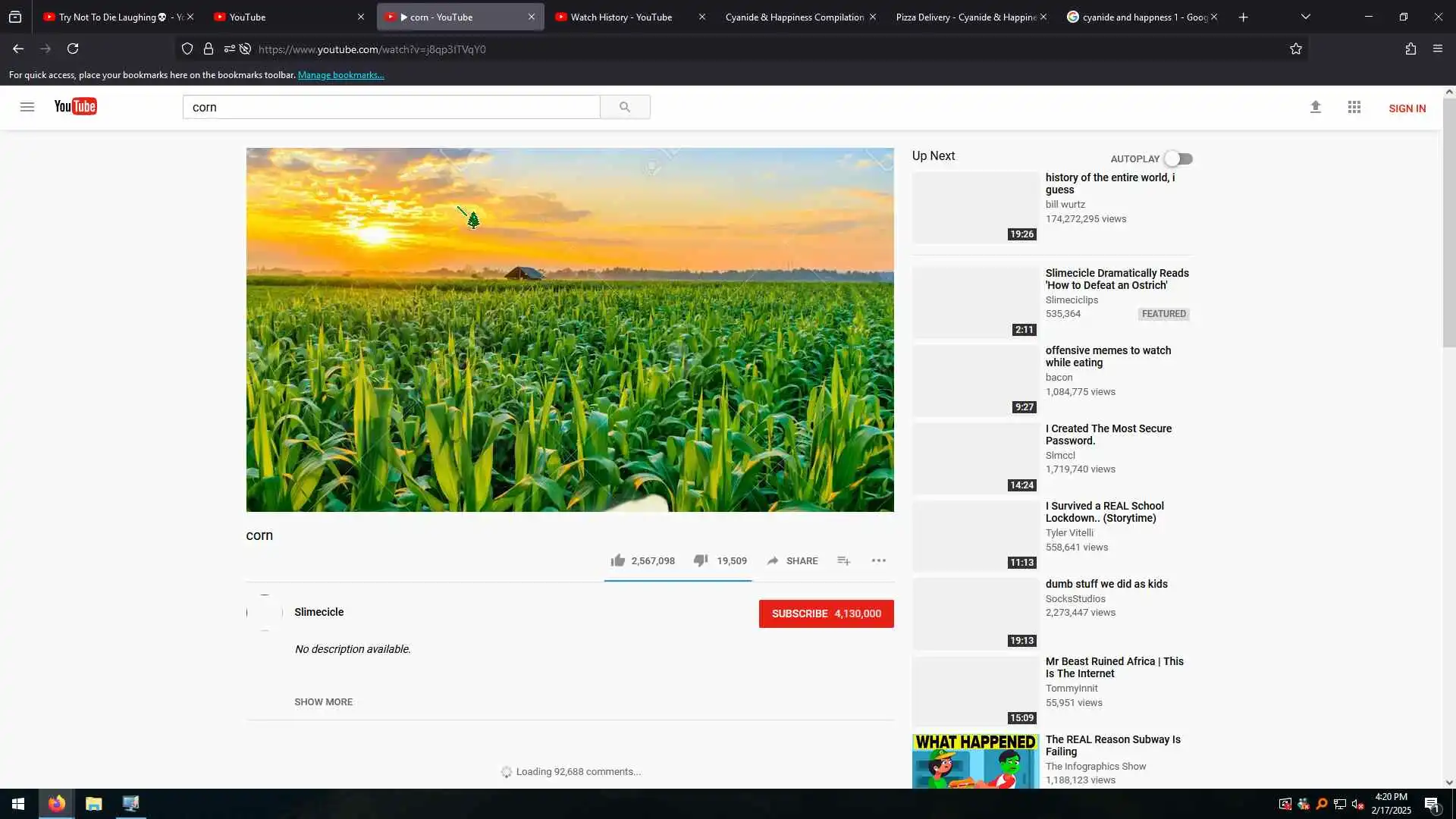Click the red SUBSCRIBE button

826,613
